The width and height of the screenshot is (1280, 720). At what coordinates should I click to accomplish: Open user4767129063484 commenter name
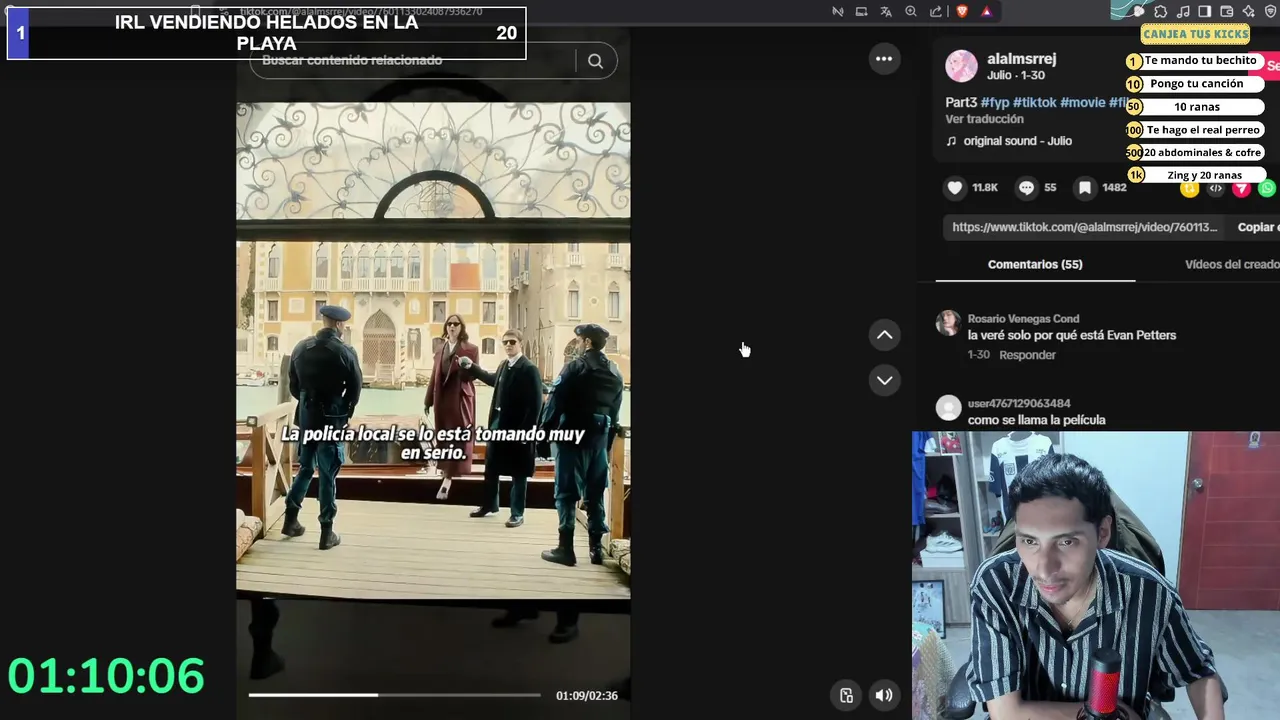pos(1019,404)
